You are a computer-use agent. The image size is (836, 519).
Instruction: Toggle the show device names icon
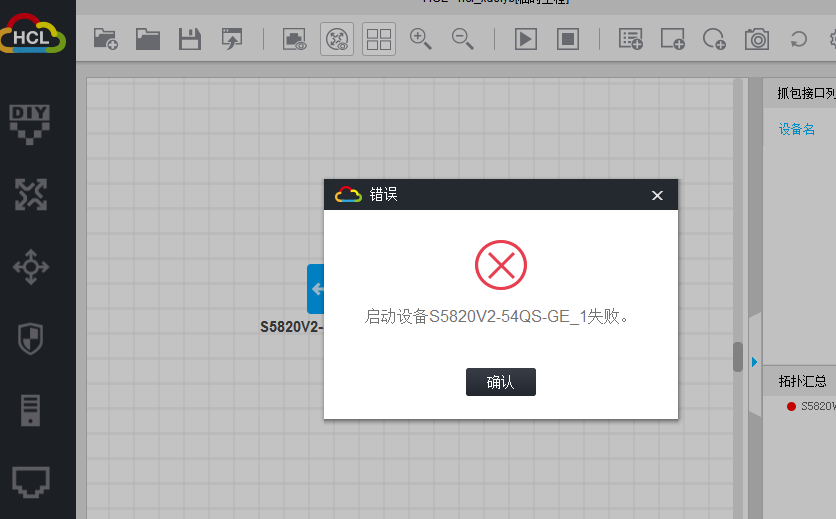pos(336,39)
